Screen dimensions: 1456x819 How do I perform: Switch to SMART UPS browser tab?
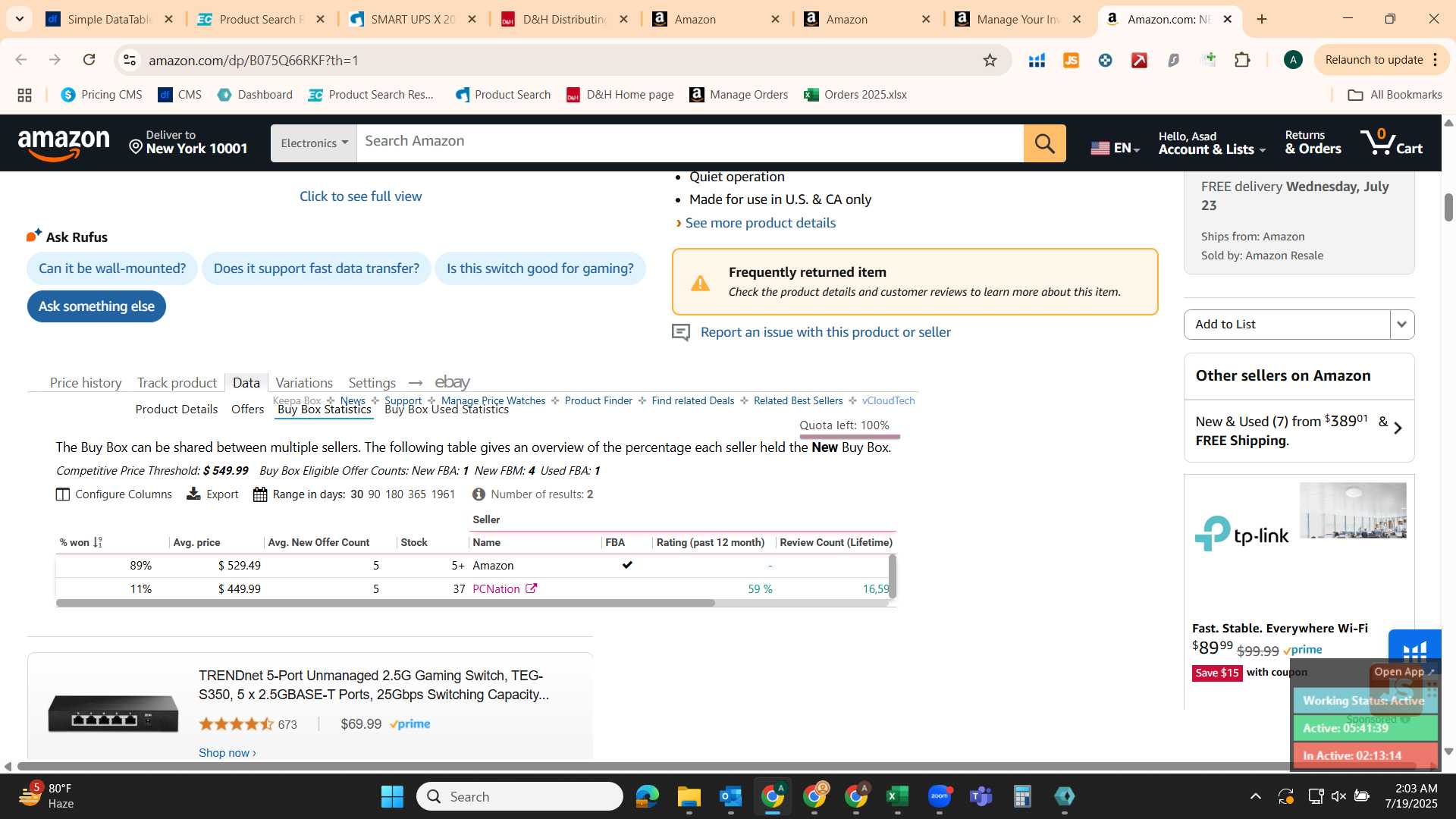pyautogui.click(x=413, y=19)
